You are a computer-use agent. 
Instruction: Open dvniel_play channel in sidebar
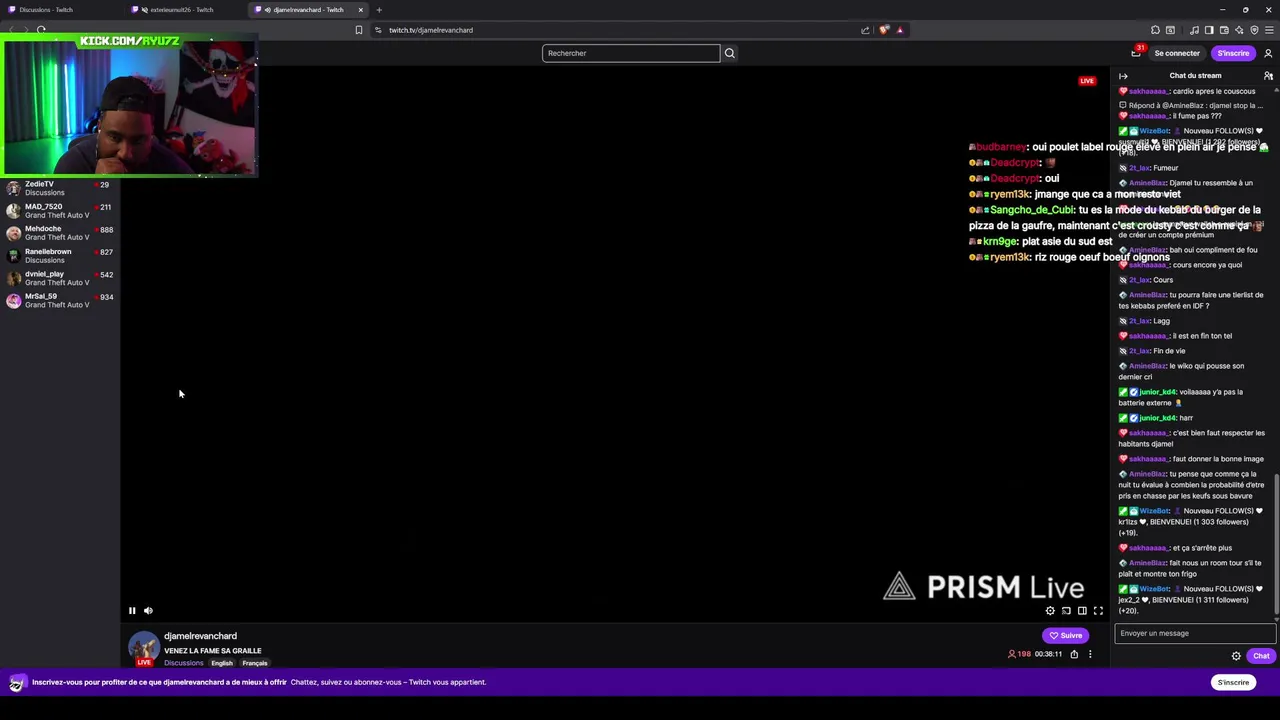60,278
